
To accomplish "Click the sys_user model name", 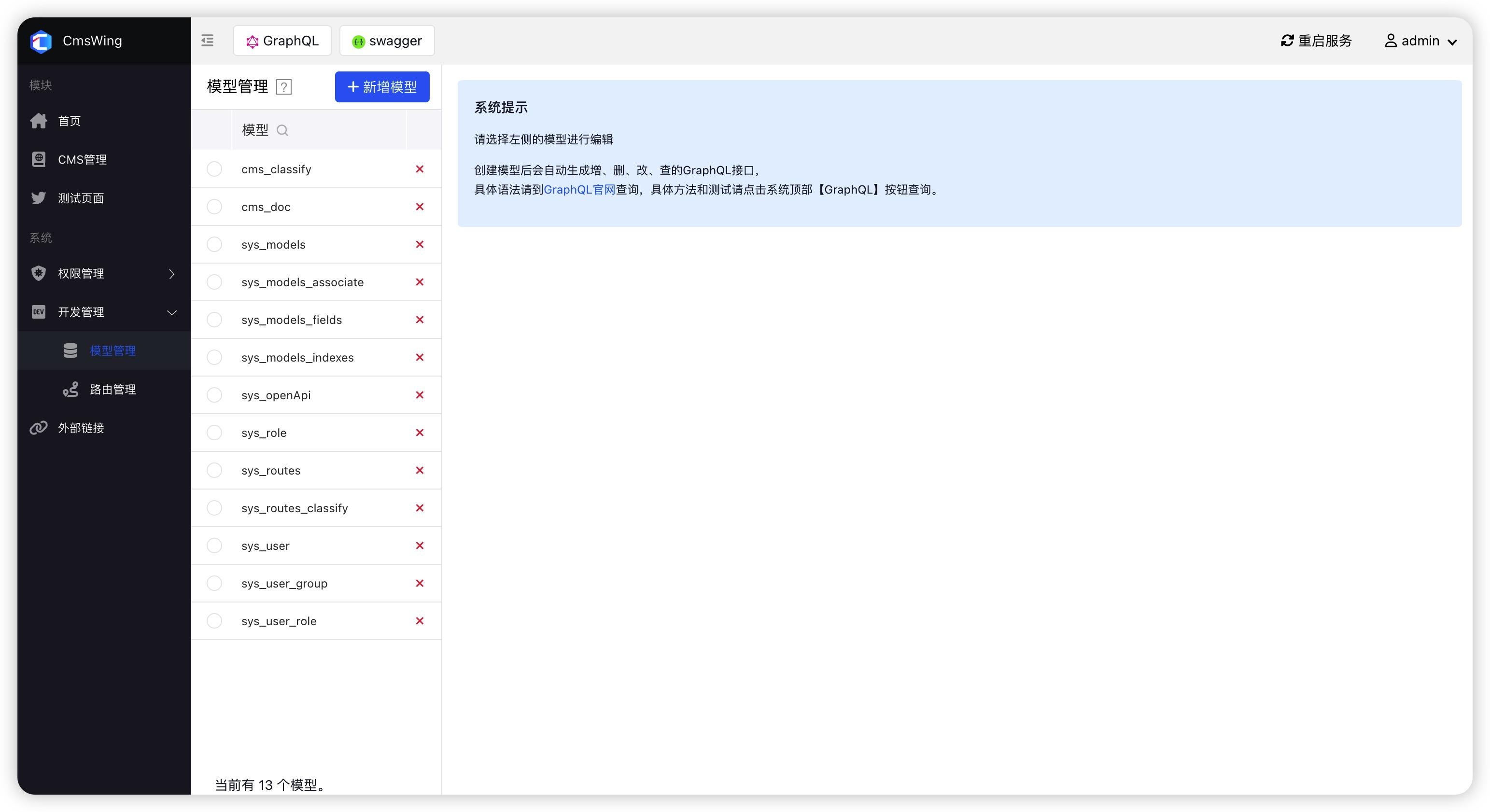I will coord(266,546).
